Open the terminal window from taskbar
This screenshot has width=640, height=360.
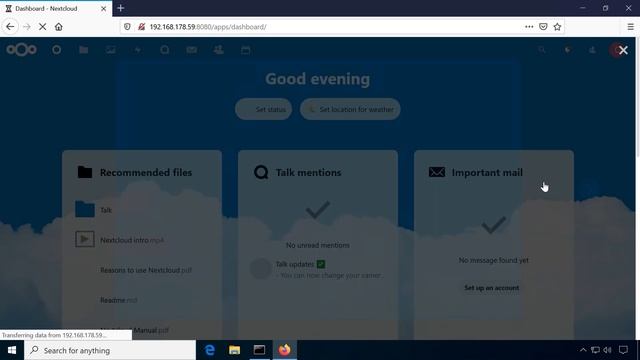(260, 350)
